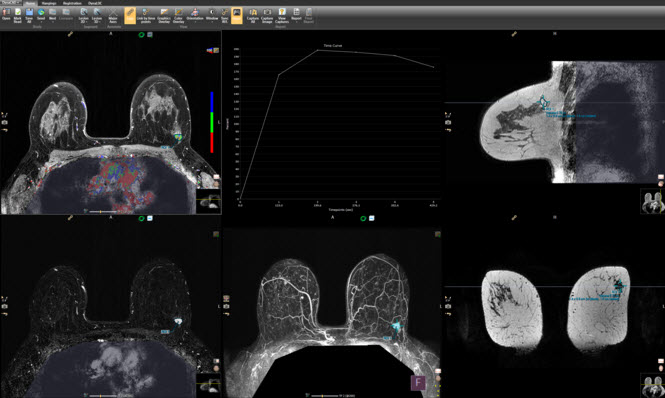This screenshot has width=665, height=398.
Task: Click the purple F orientation marker in the MIP view
Action: (418, 383)
